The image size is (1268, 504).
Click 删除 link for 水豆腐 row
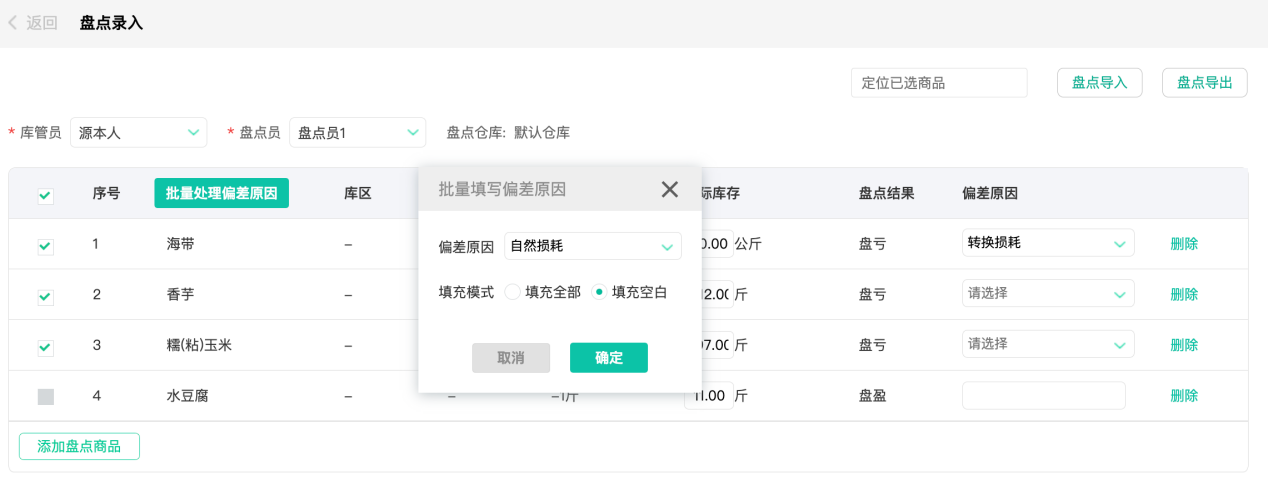[x=1184, y=395]
